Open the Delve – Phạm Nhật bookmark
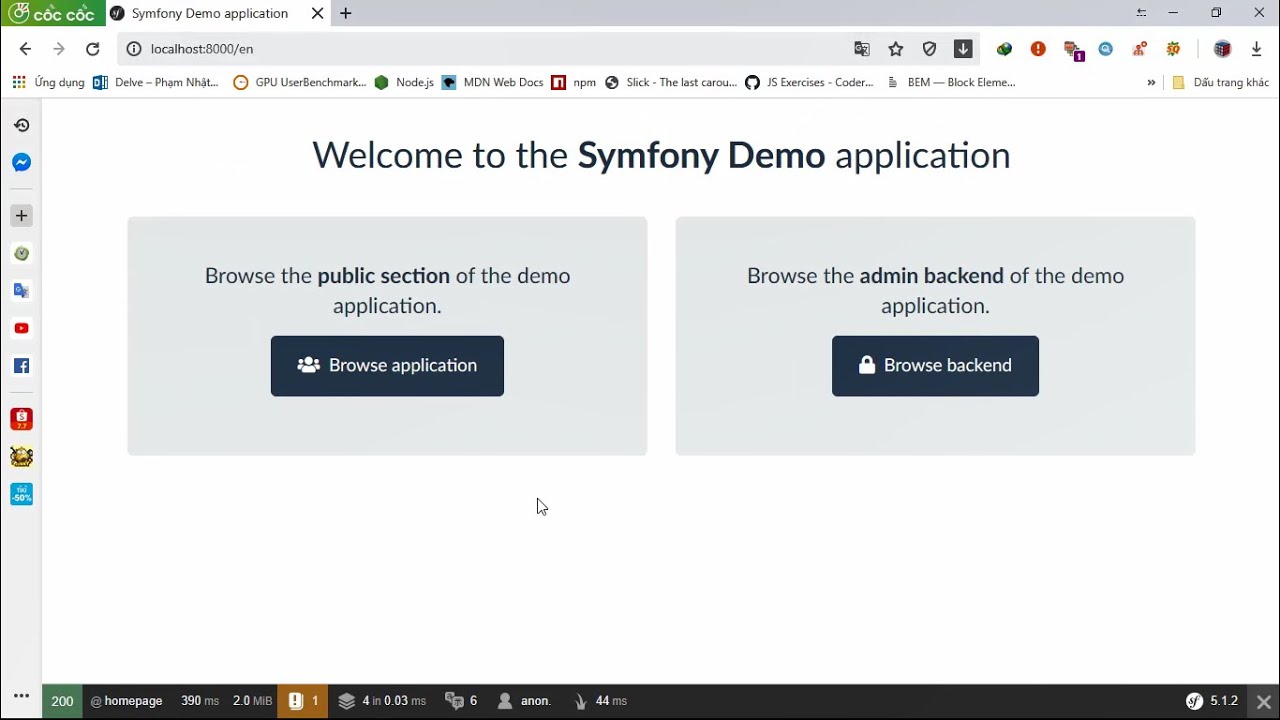Image resolution: width=1280 pixels, height=720 pixels. click(x=155, y=83)
